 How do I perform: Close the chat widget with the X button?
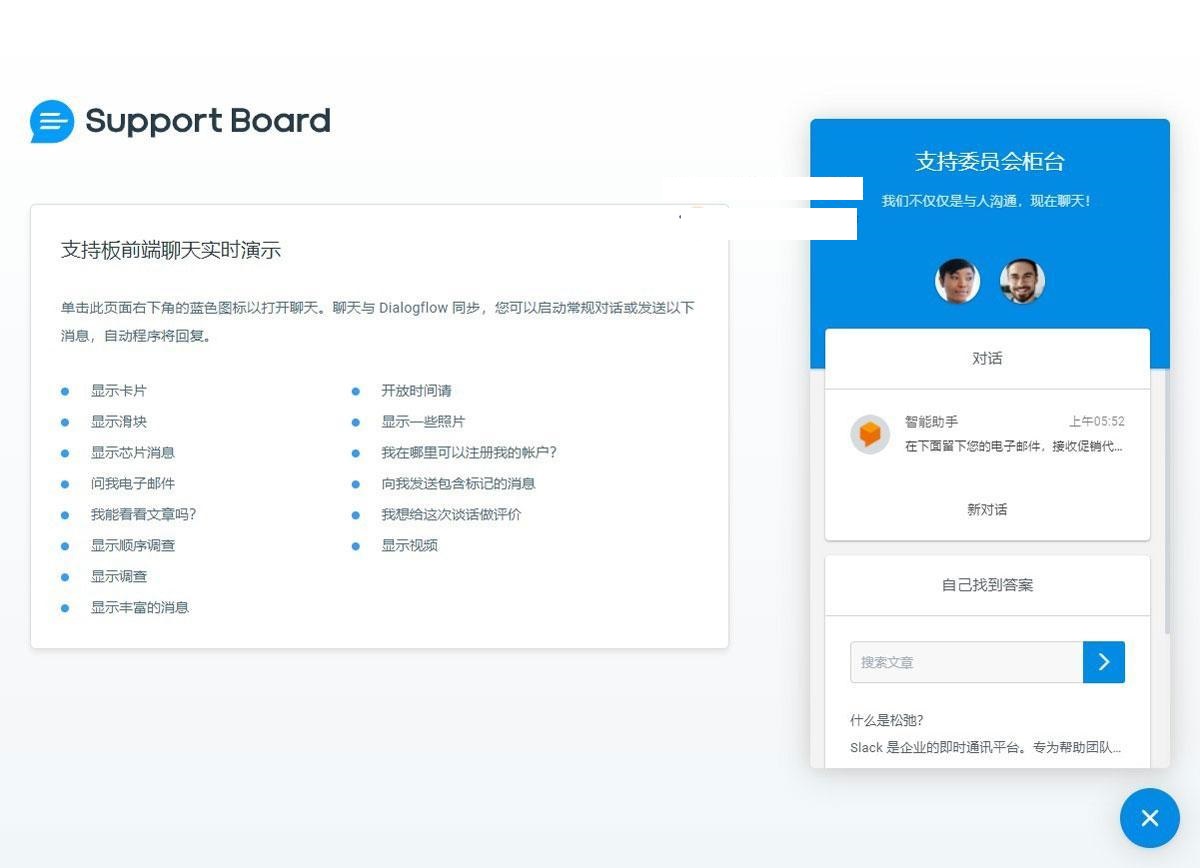[x=1149, y=818]
